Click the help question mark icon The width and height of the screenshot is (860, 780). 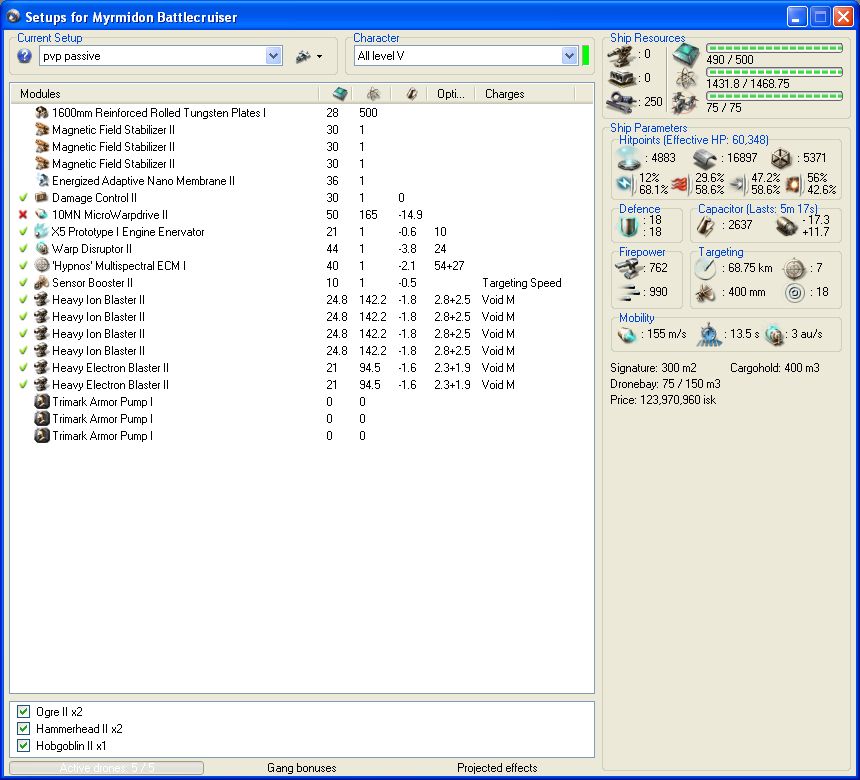pos(24,56)
